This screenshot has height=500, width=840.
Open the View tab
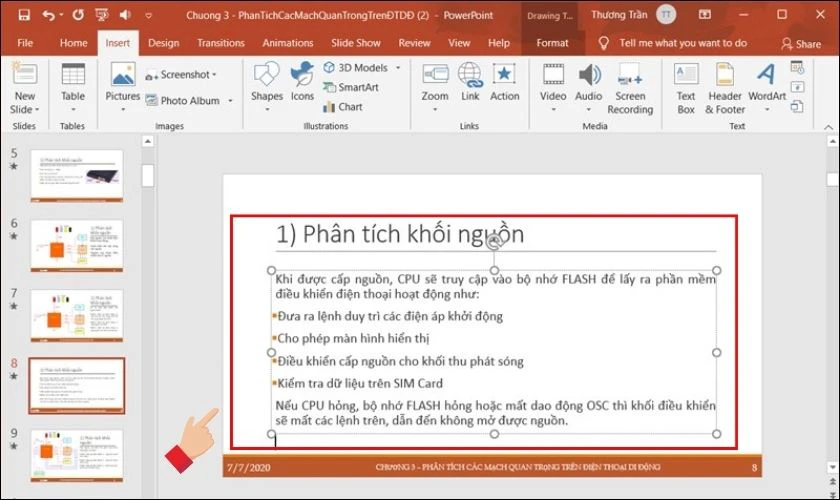[459, 43]
